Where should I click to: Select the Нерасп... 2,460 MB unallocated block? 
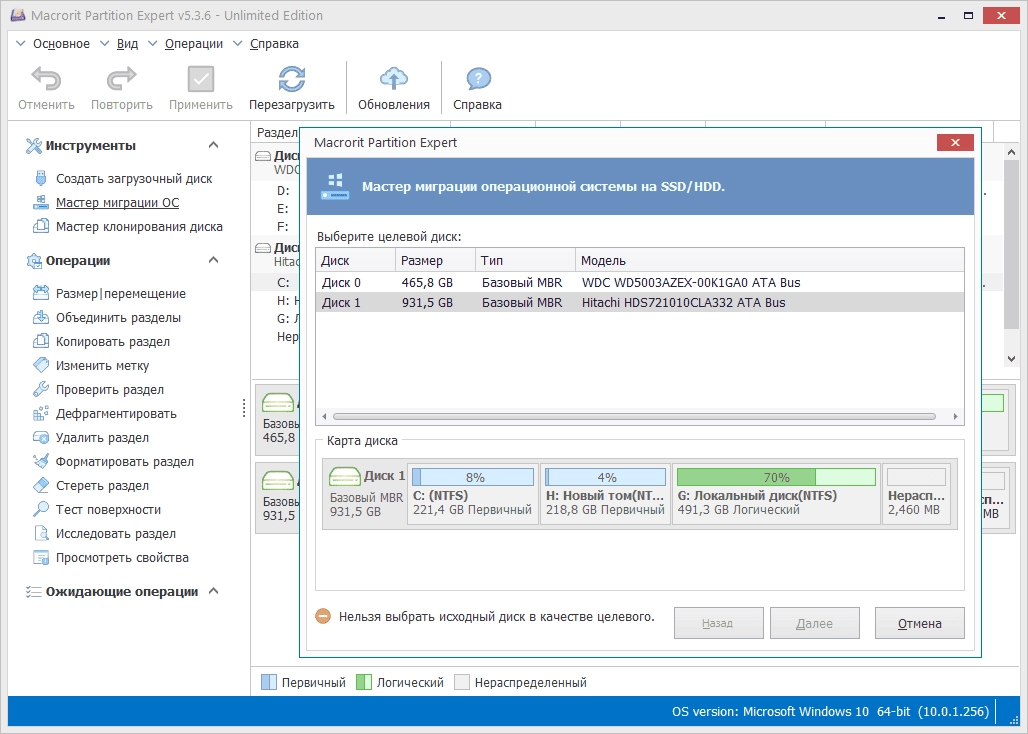pyautogui.click(x=917, y=492)
